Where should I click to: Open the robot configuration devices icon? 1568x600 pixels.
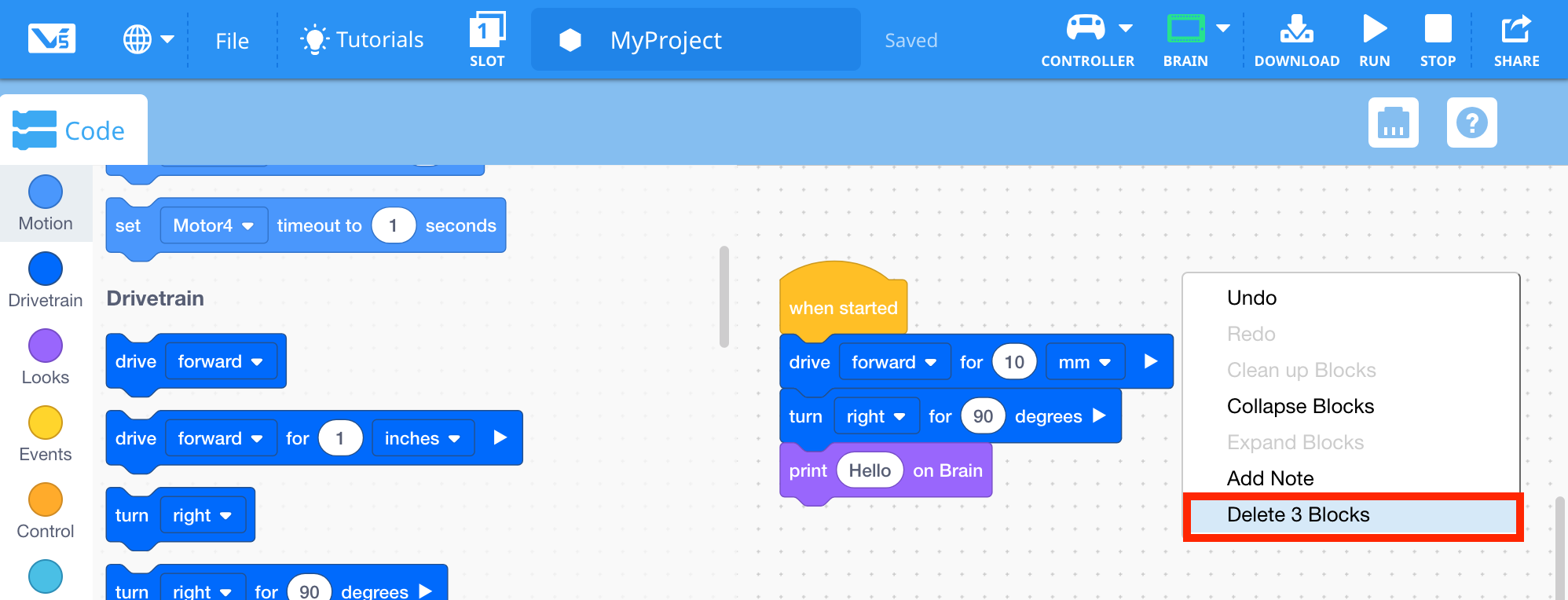coord(1393,123)
